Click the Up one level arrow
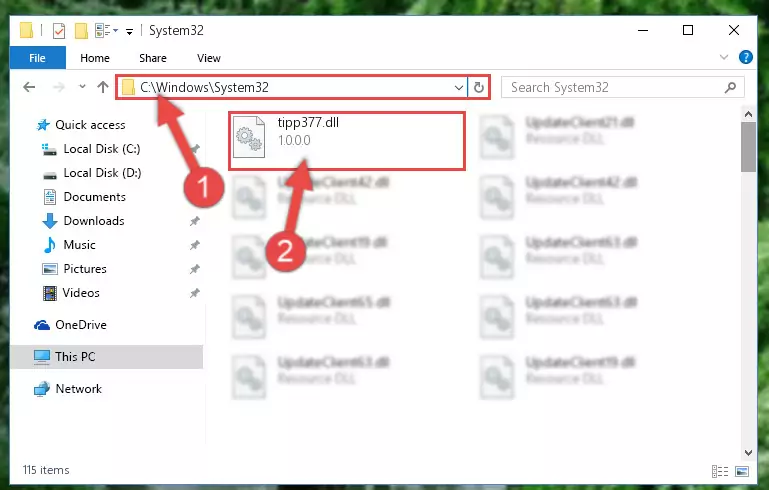Image resolution: width=769 pixels, height=490 pixels. tap(103, 87)
